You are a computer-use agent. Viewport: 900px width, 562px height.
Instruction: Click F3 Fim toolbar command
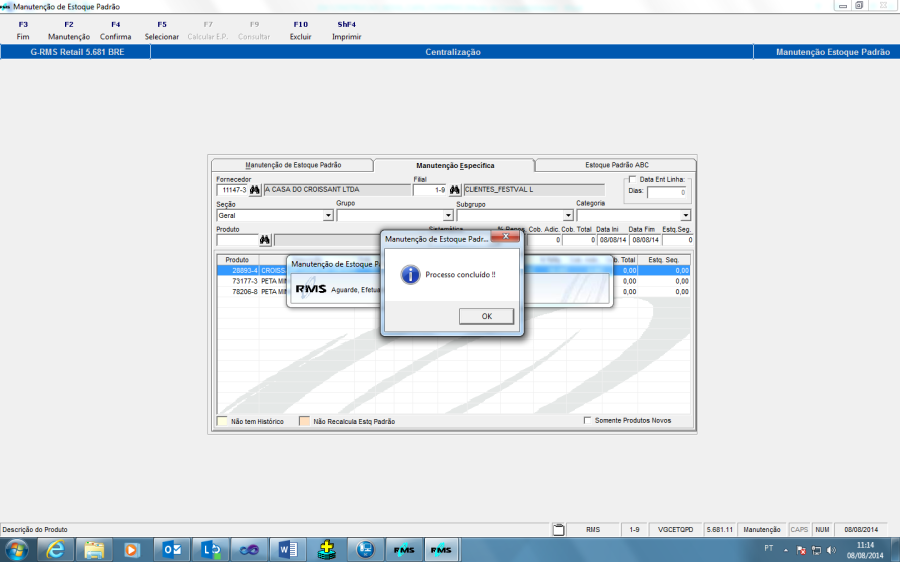pos(23,30)
